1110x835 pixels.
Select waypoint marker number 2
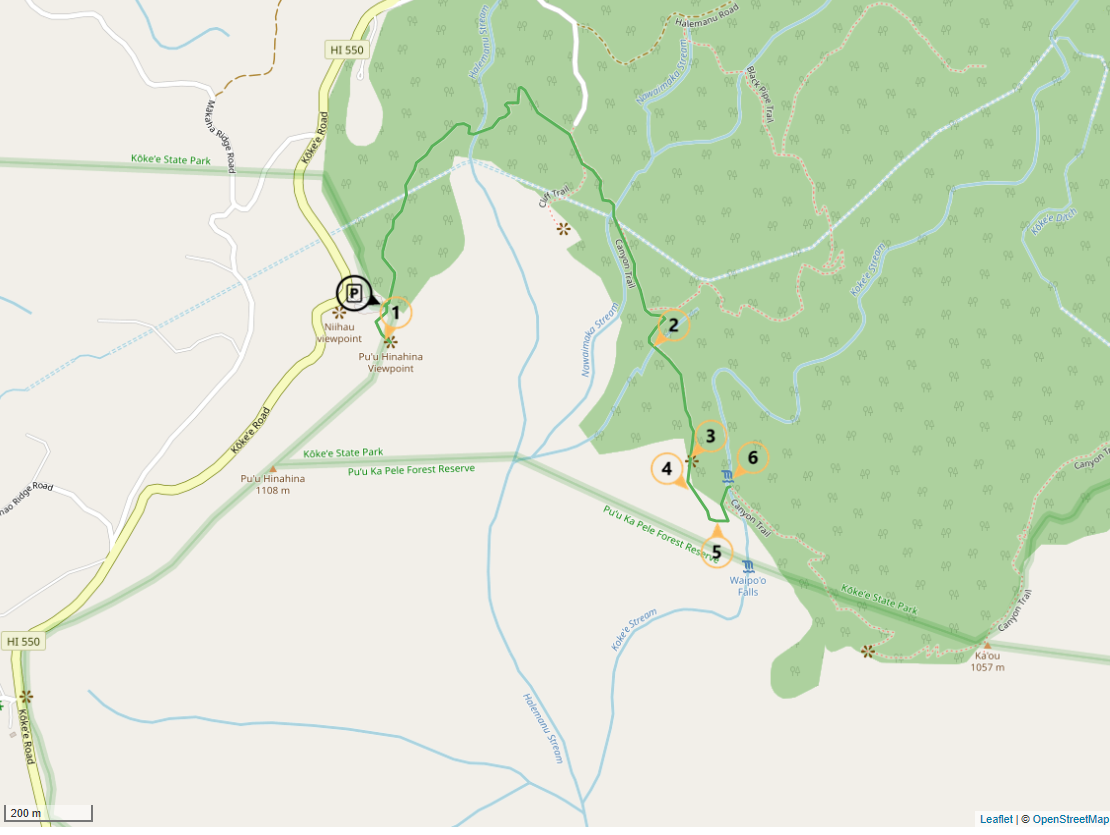[673, 326]
